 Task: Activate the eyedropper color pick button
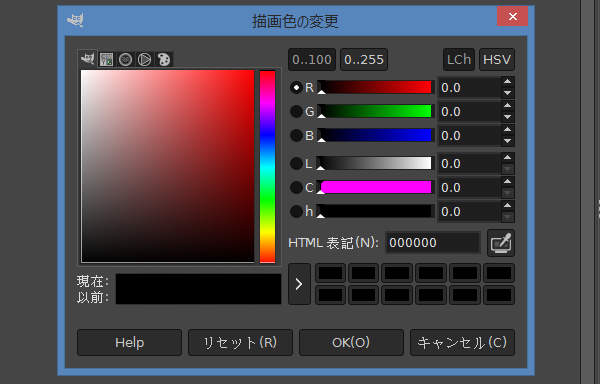point(501,243)
